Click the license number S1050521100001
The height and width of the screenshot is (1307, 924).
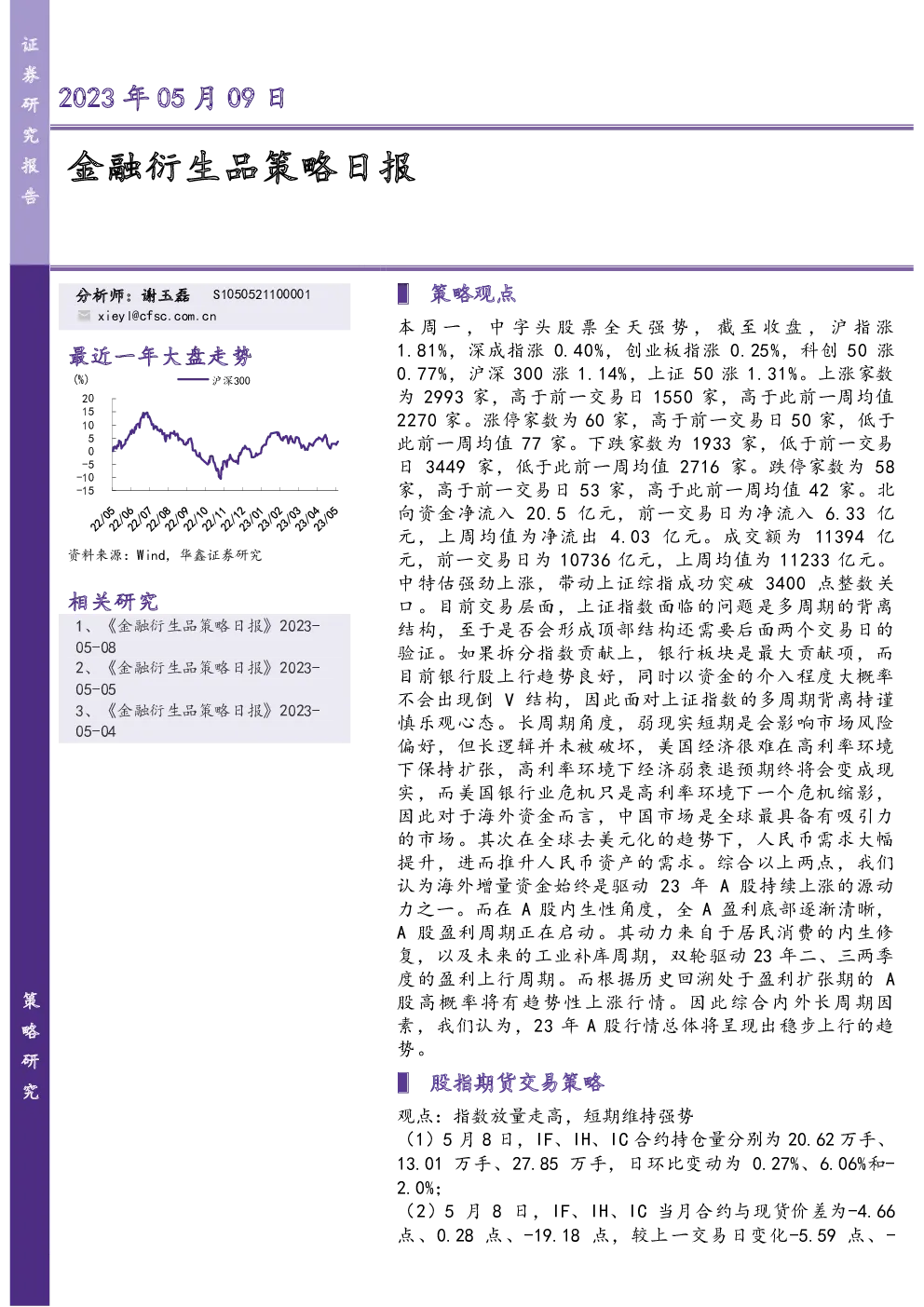coord(262,294)
